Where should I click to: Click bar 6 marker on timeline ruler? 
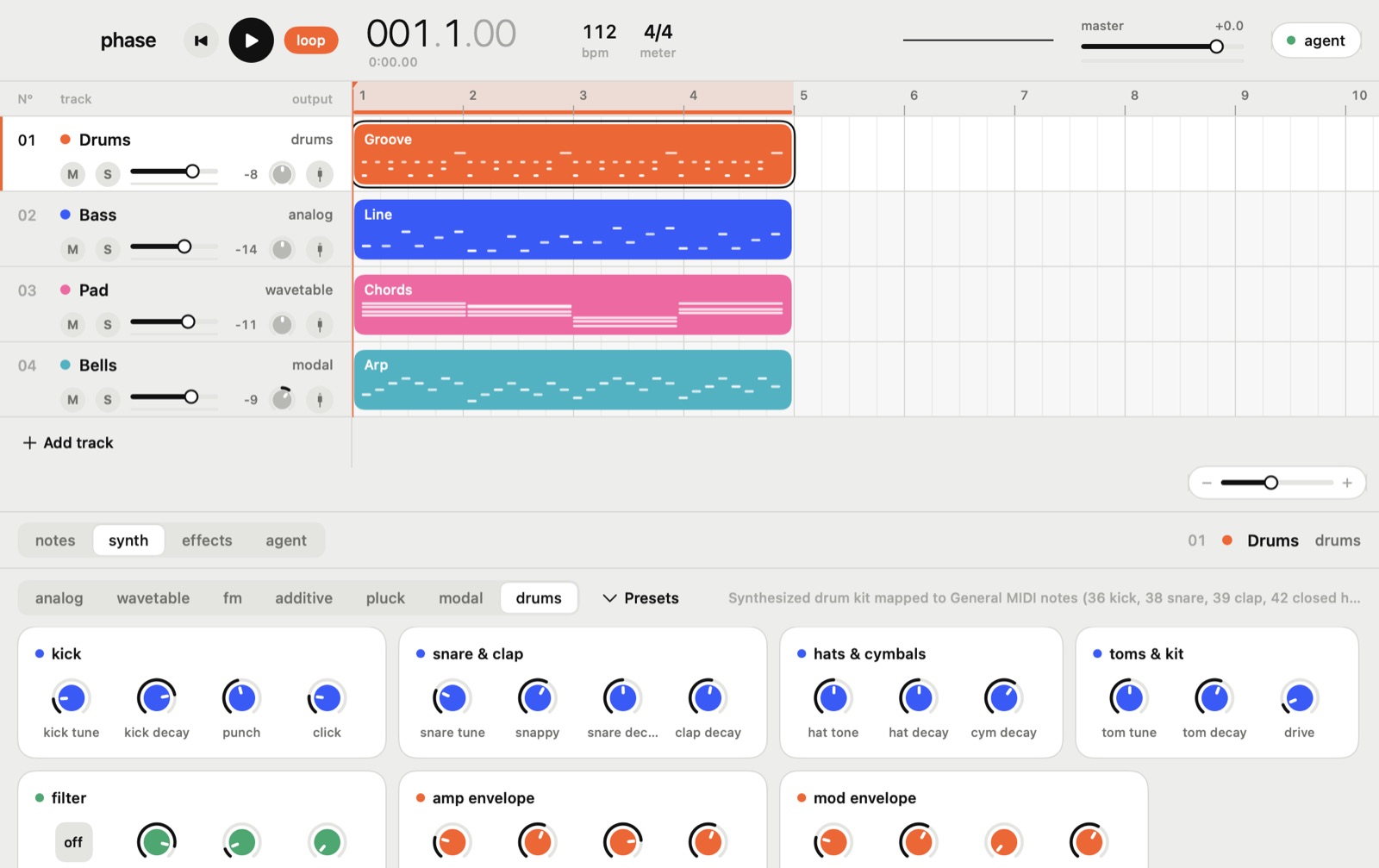(914, 96)
